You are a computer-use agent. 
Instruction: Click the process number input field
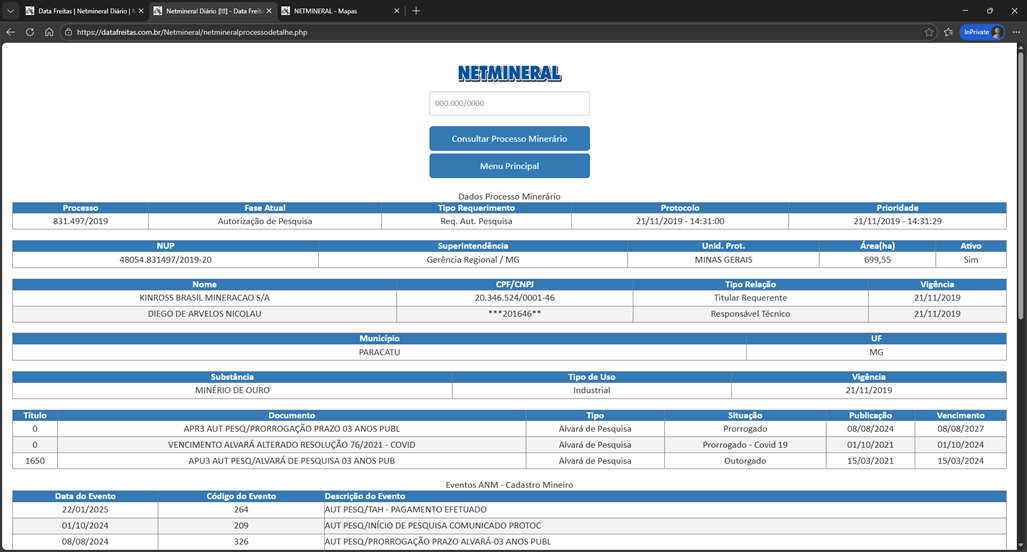pyautogui.click(x=510, y=103)
